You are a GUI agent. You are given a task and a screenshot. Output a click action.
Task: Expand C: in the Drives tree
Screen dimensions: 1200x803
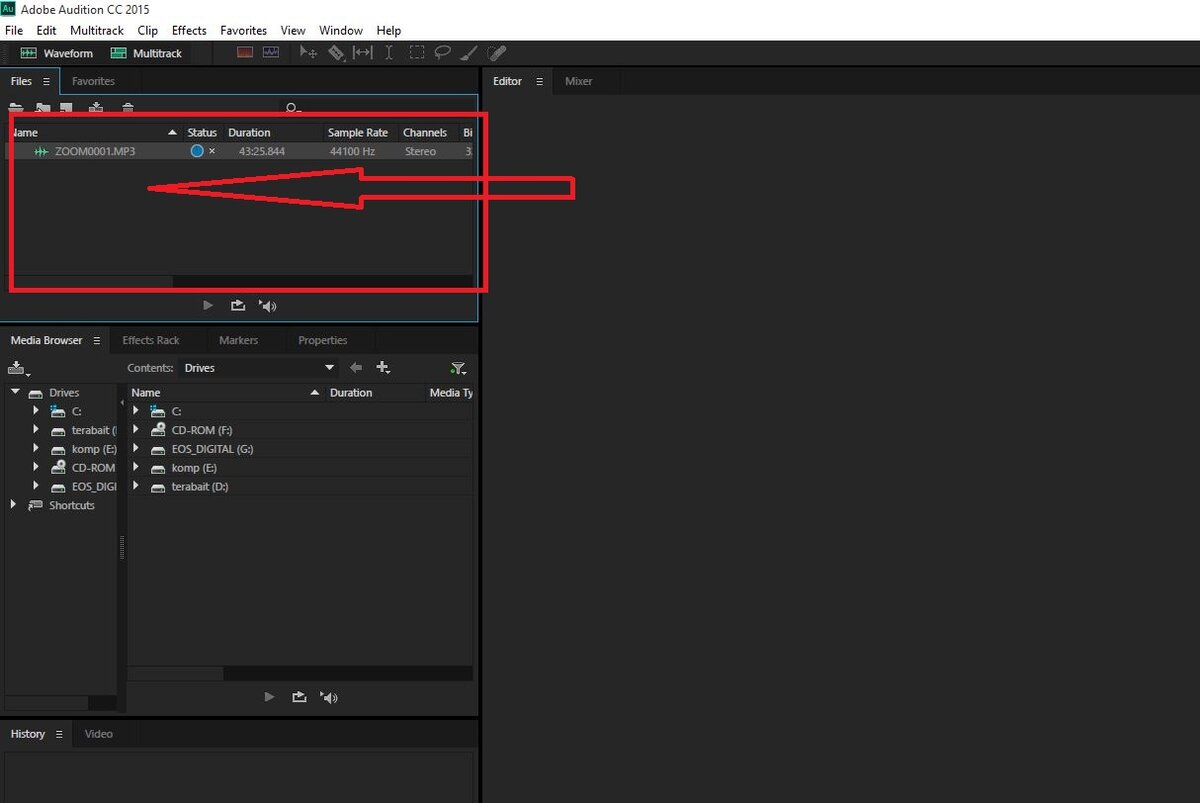[x=36, y=411]
